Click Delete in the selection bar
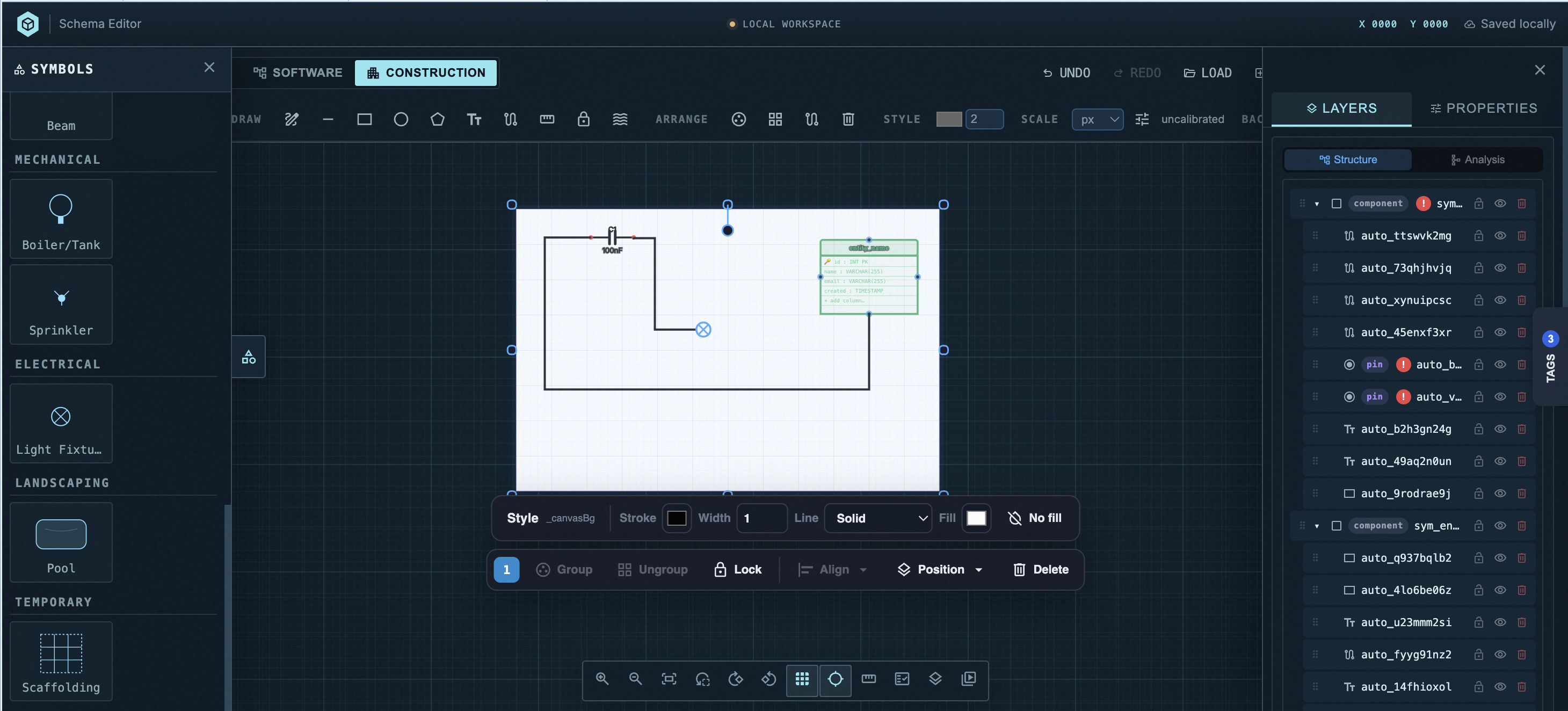 1041,570
